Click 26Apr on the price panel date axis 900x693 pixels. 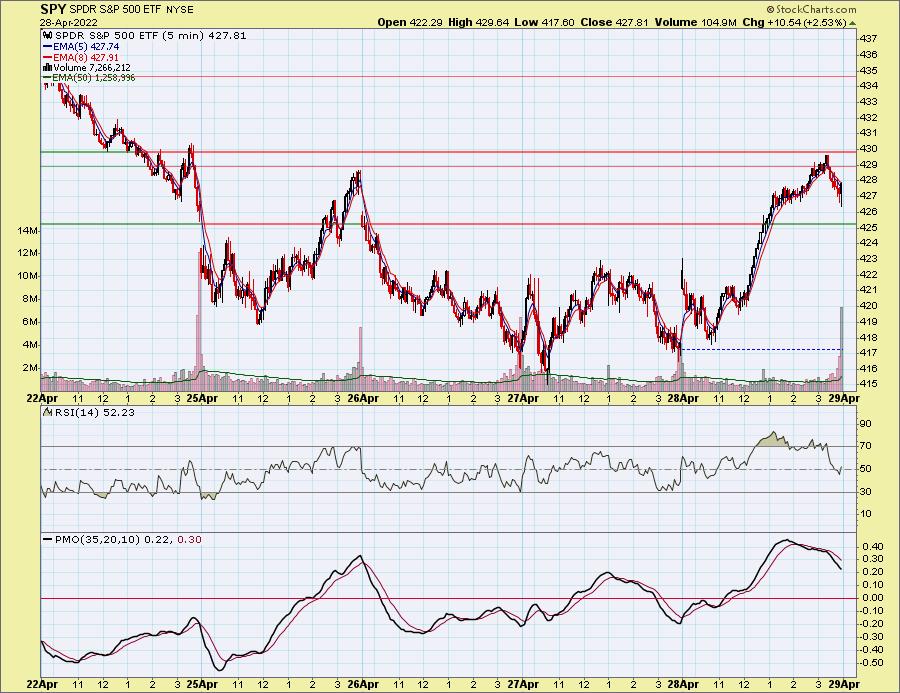(x=363, y=398)
